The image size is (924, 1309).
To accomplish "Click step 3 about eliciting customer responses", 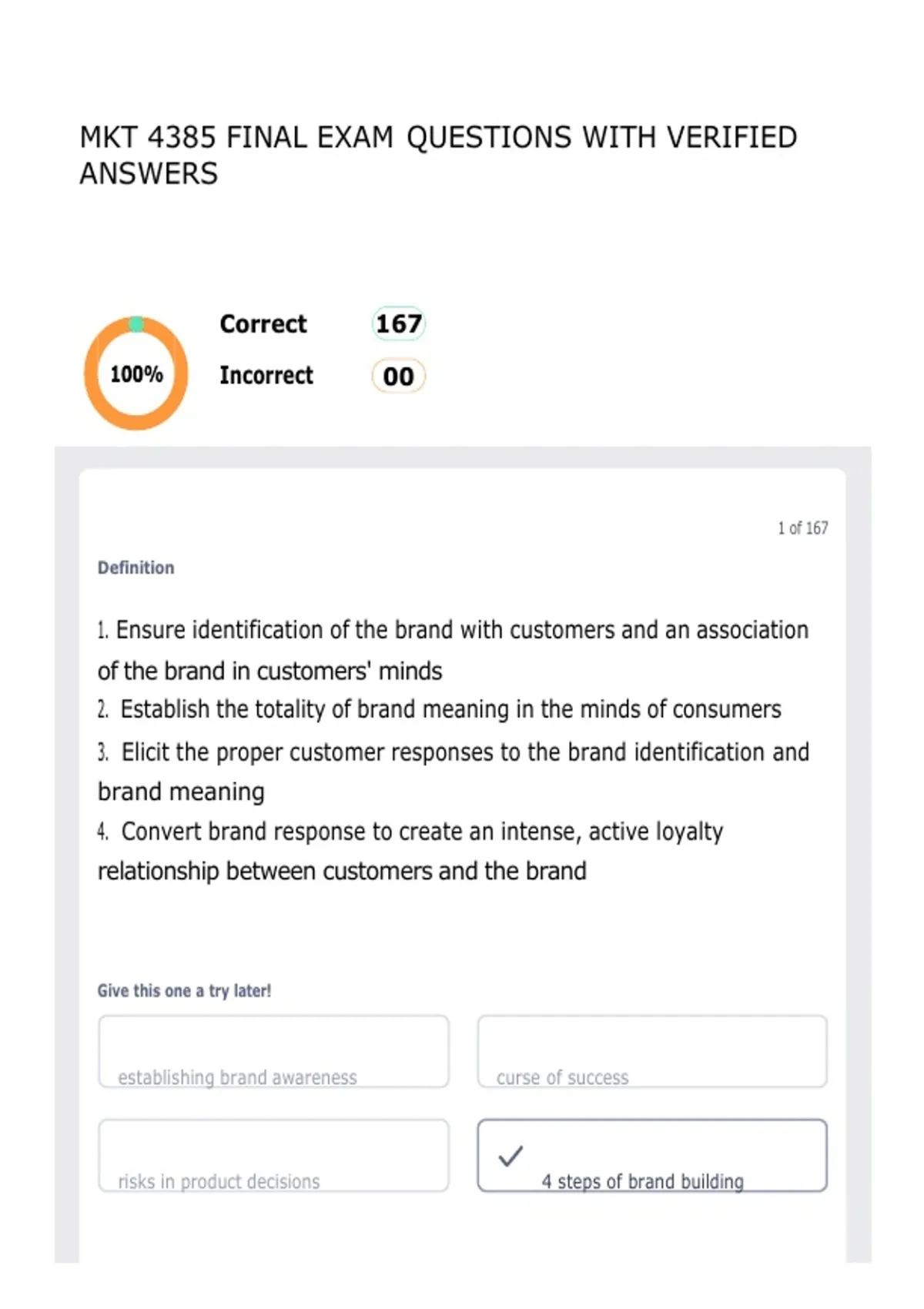I will [454, 772].
